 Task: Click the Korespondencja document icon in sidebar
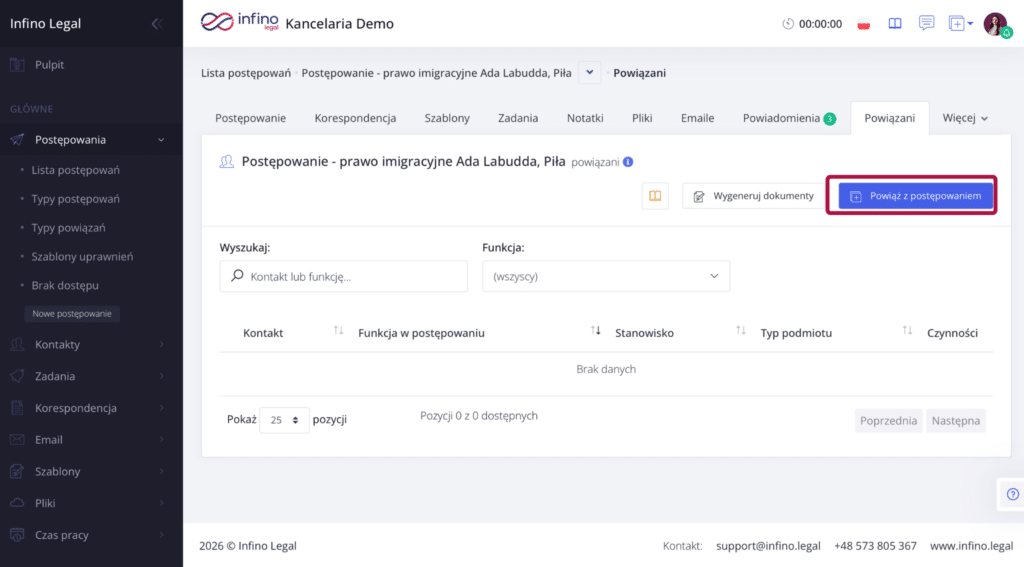[x=18, y=408]
